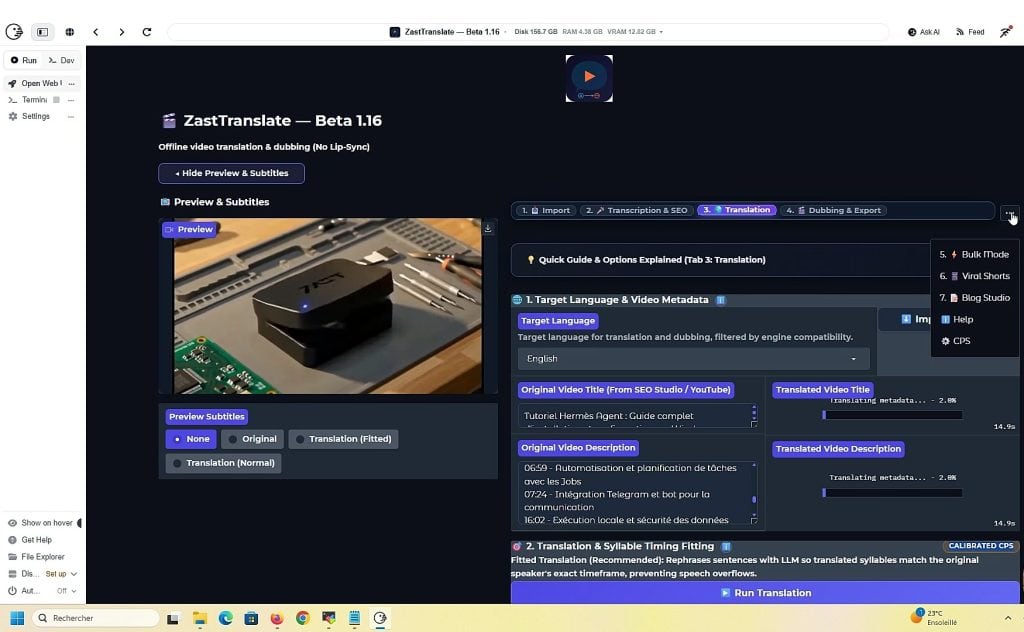The height and width of the screenshot is (632, 1024).
Task: Click the Ask AI icon button
Action: [923, 31]
